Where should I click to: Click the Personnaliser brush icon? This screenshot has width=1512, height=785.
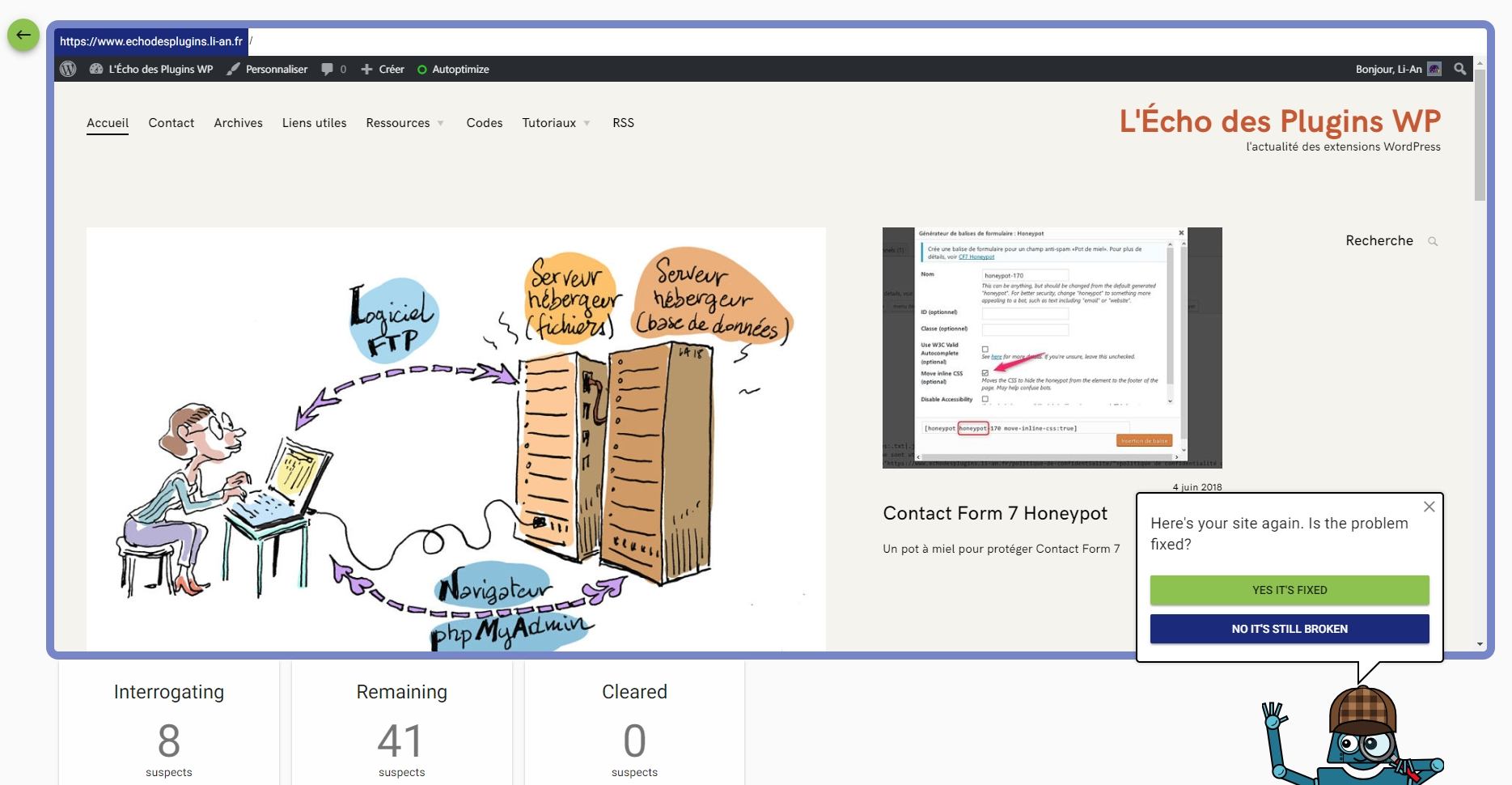[233, 69]
